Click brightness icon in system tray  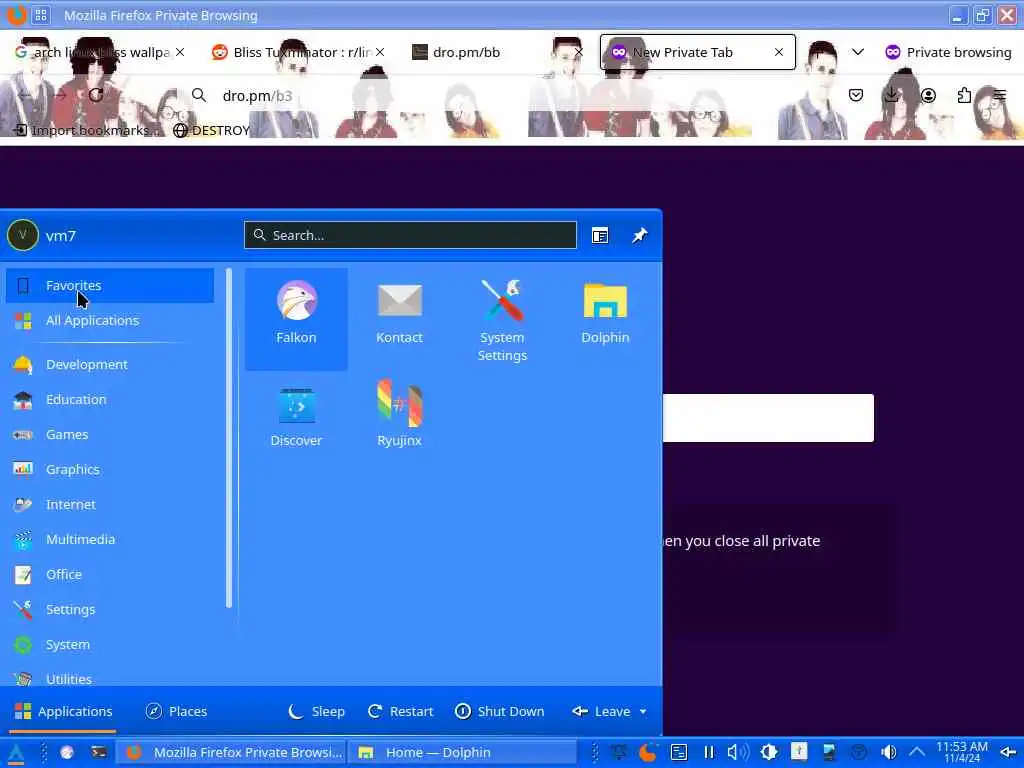click(769, 752)
